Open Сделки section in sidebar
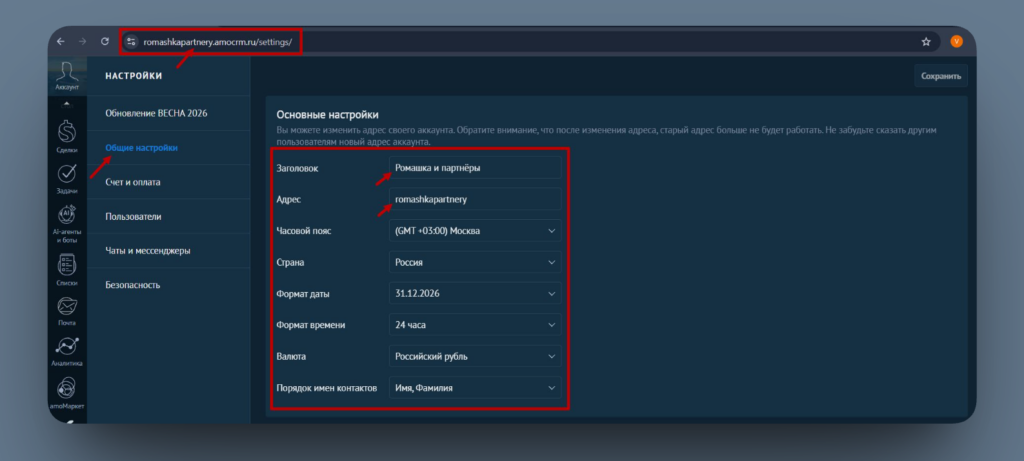Image resolution: width=1024 pixels, height=461 pixels. pos(67,136)
